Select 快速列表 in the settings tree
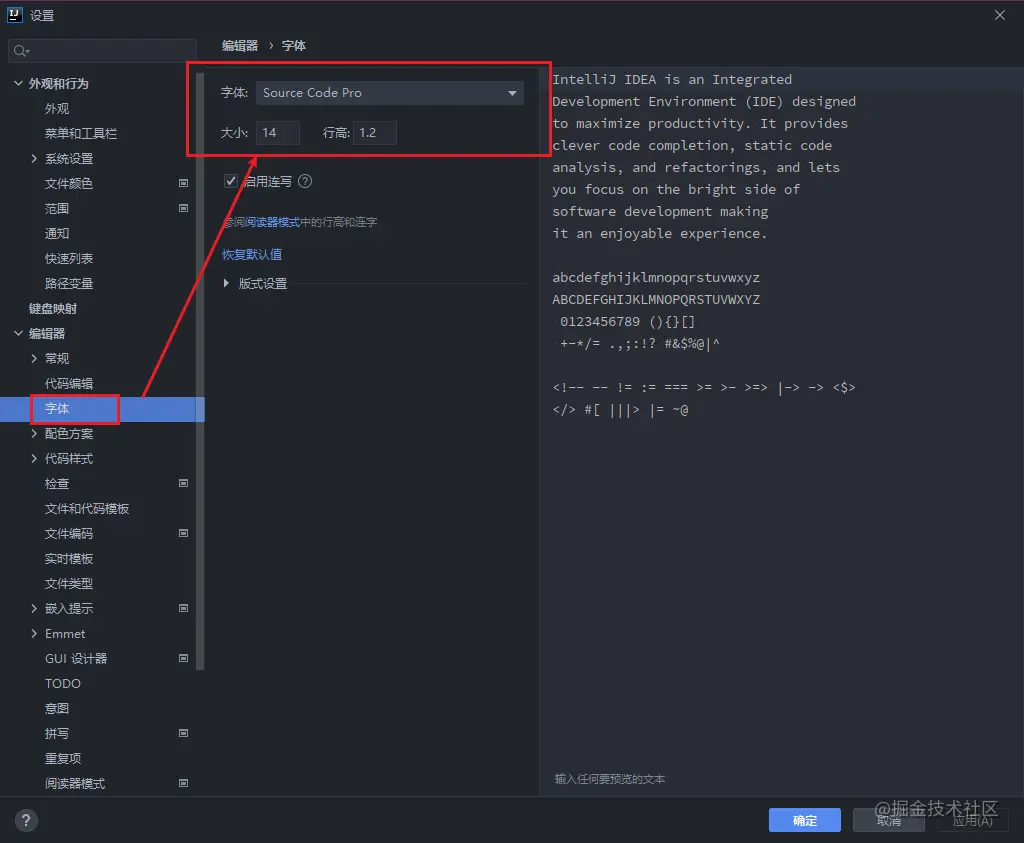 [x=69, y=259]
